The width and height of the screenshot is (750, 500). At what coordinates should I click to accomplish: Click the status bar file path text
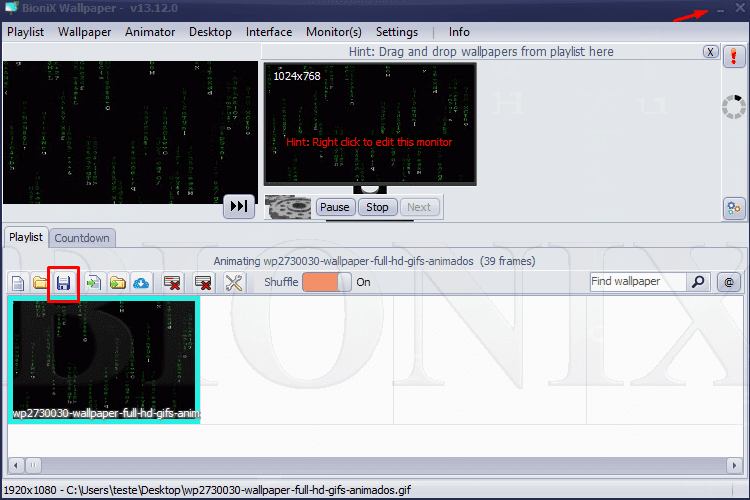(x=207, y=490)
